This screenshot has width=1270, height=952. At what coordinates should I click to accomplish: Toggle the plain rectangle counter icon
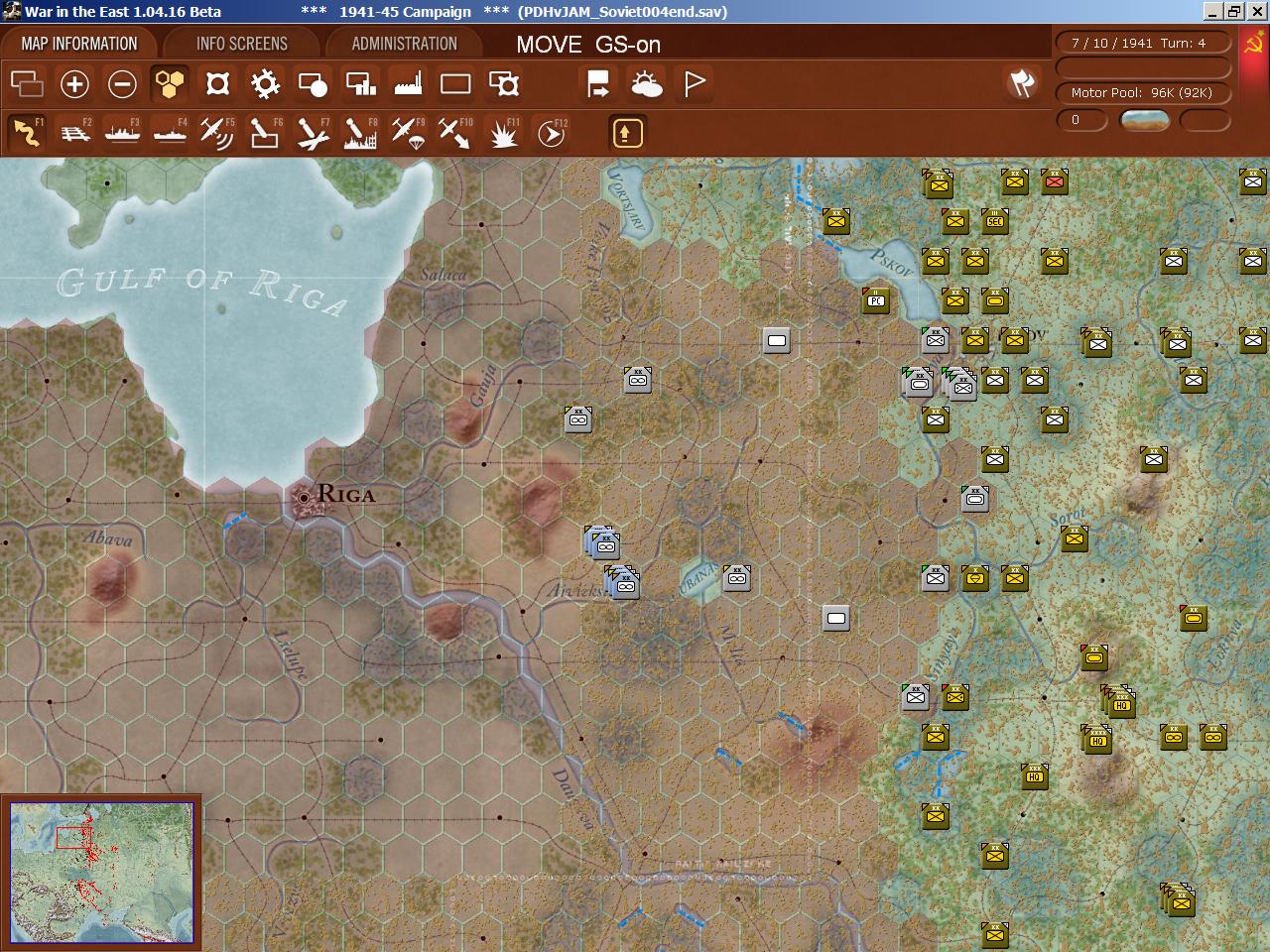(455, 84)
